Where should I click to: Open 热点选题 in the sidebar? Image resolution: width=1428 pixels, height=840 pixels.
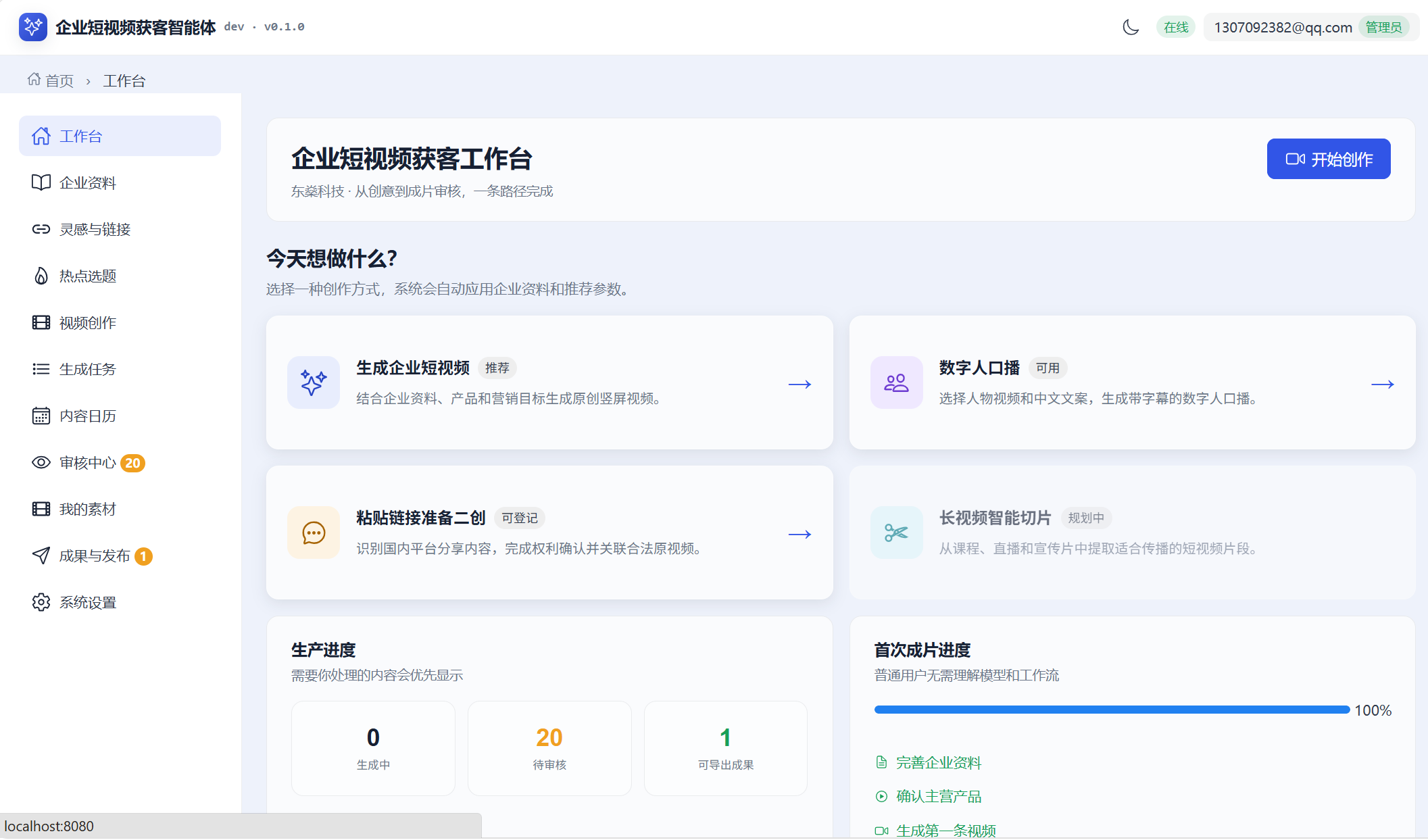coord(120,276)
